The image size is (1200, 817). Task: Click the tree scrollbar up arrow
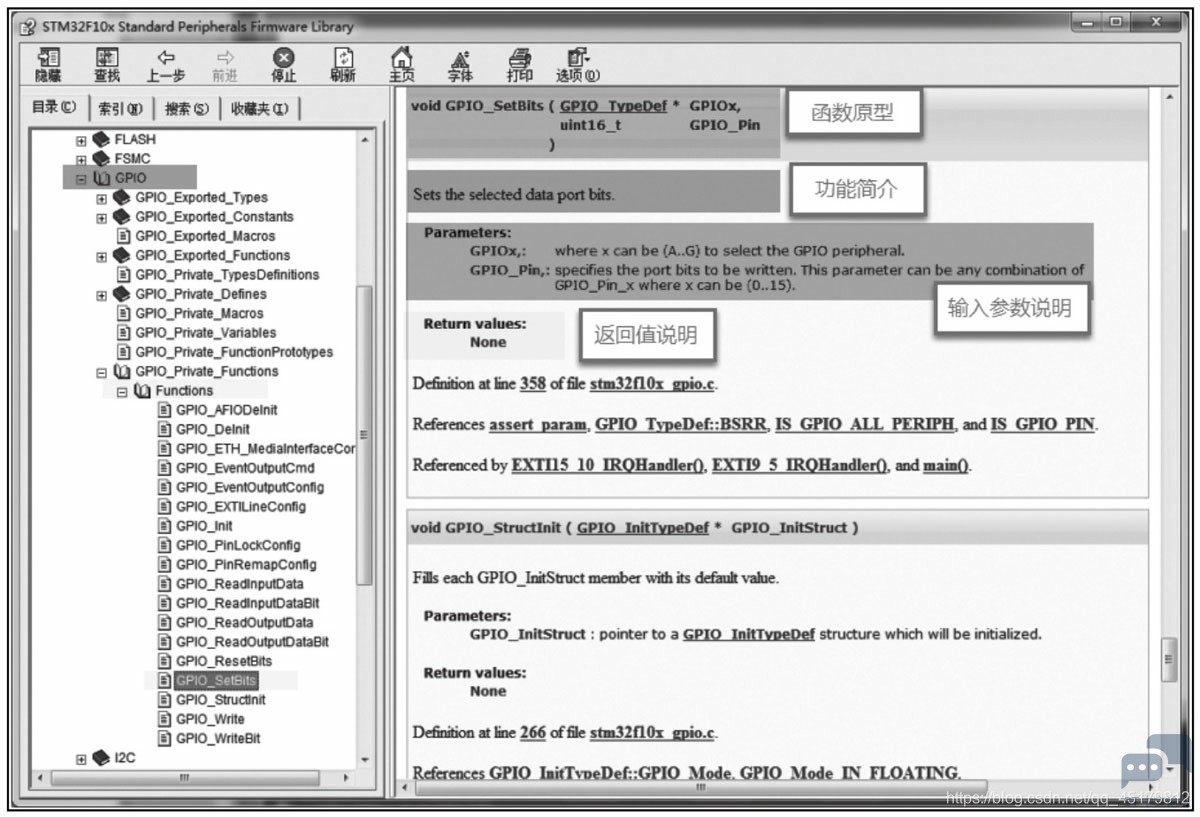[x=364, y=140]
